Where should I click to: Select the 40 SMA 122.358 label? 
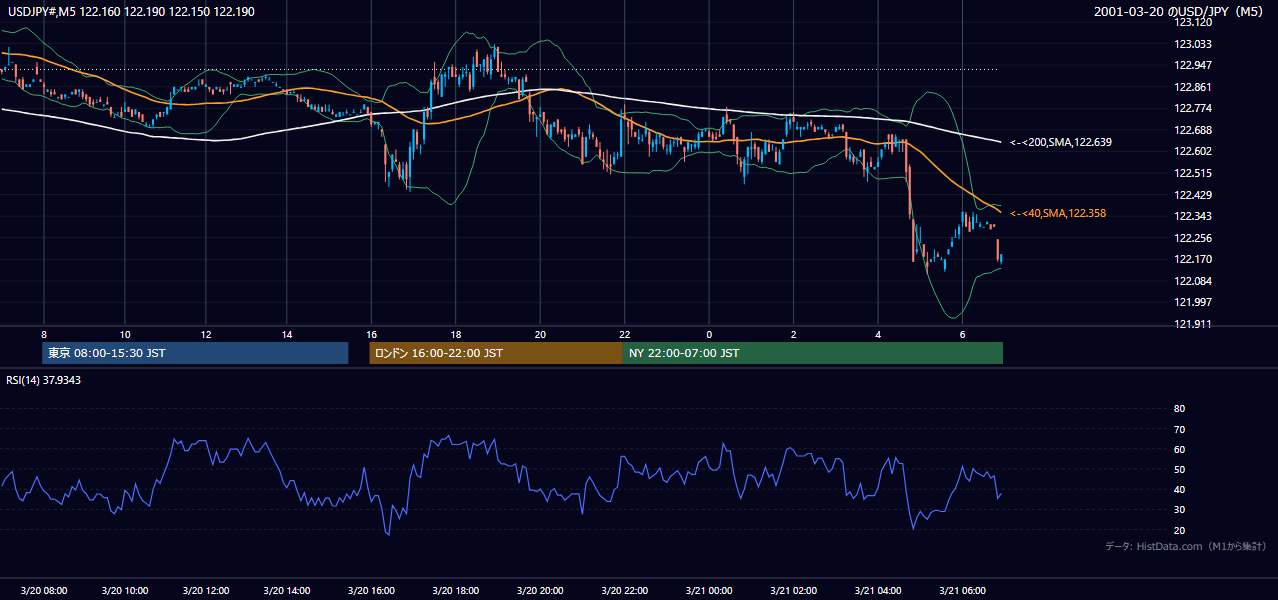point(1057,213)
